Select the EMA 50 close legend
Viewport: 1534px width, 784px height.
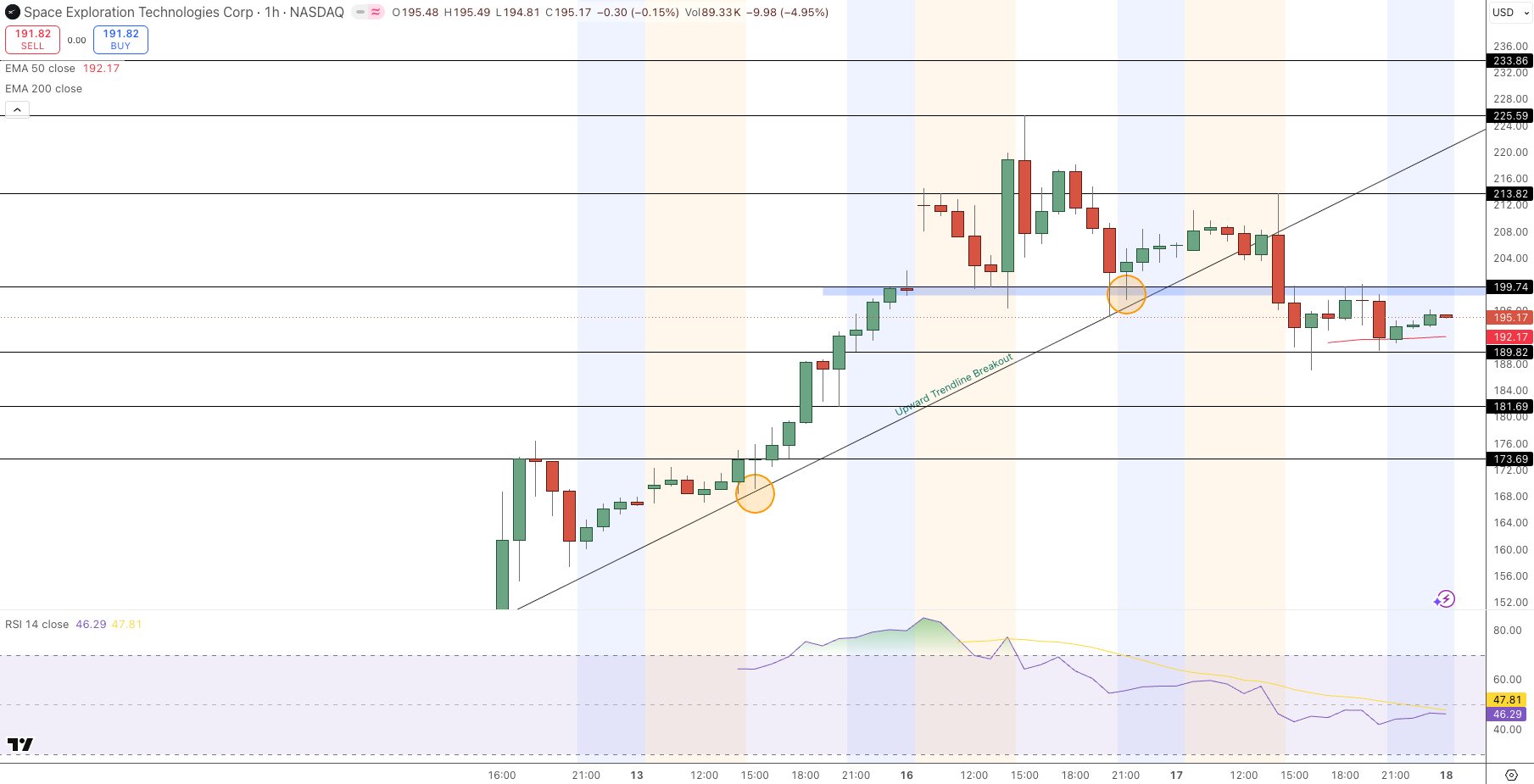point(40,69)
